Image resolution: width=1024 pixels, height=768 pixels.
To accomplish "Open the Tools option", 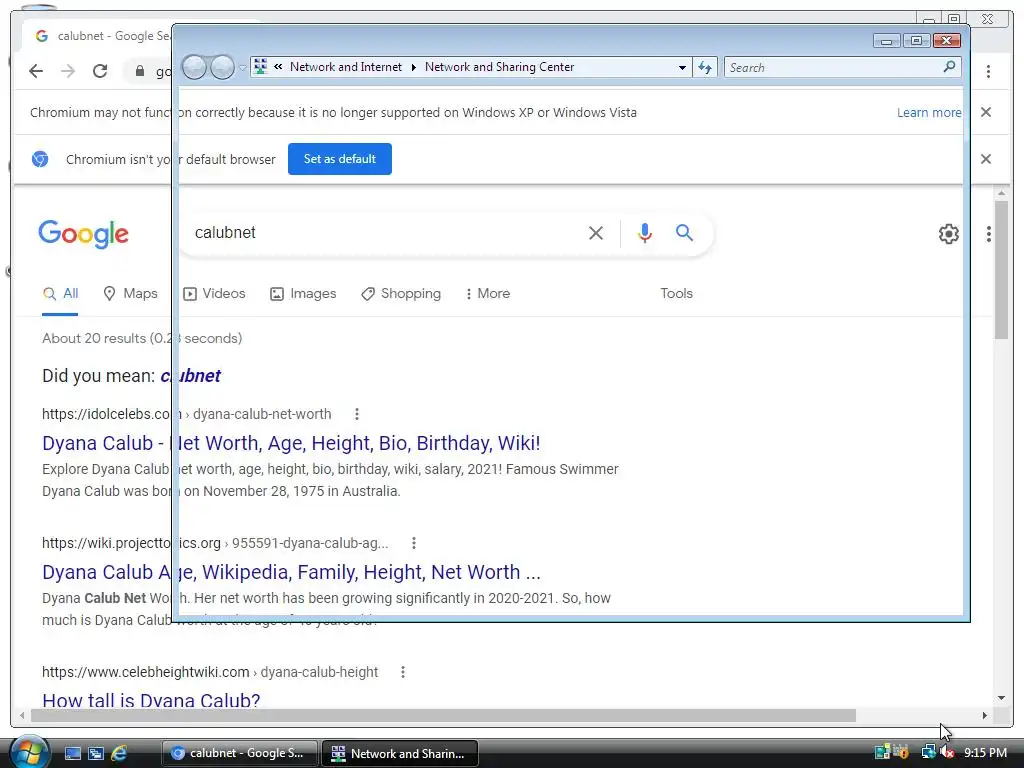I will coord(676,294).
